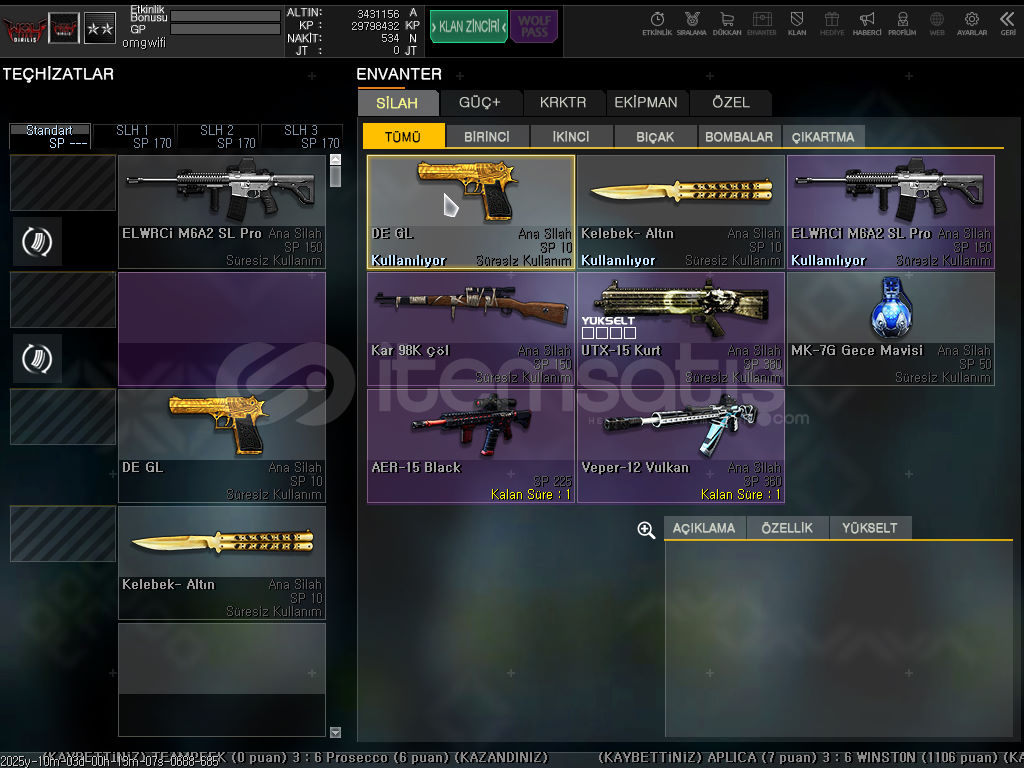This screenshot has width=1024, height=768.
Task: Select the AER-15 Black rifle
Action: pos(471,446)
